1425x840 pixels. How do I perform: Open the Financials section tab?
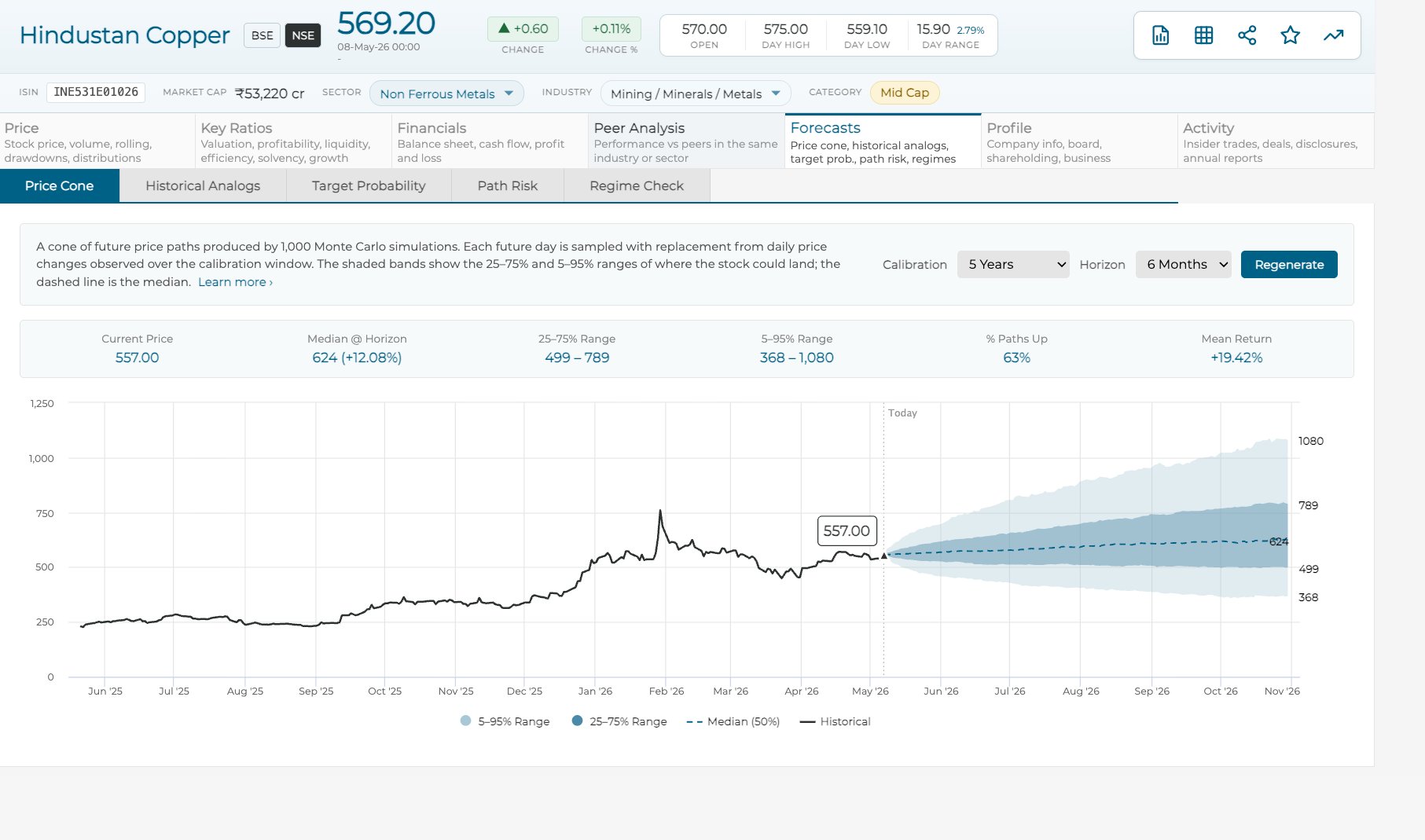[x=490, y=141]
